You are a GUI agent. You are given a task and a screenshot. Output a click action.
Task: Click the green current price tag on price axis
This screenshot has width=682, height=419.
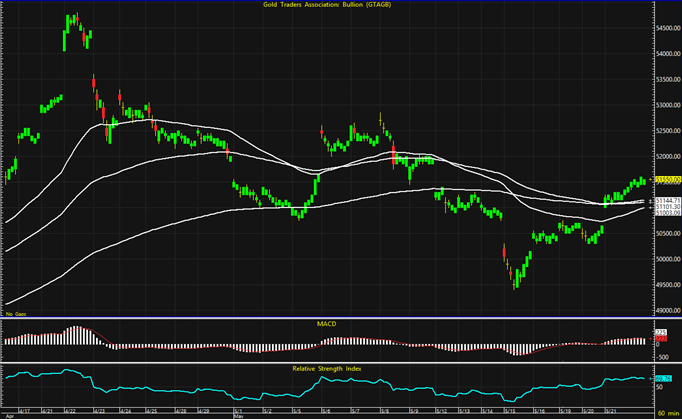(x=666, y=180)
